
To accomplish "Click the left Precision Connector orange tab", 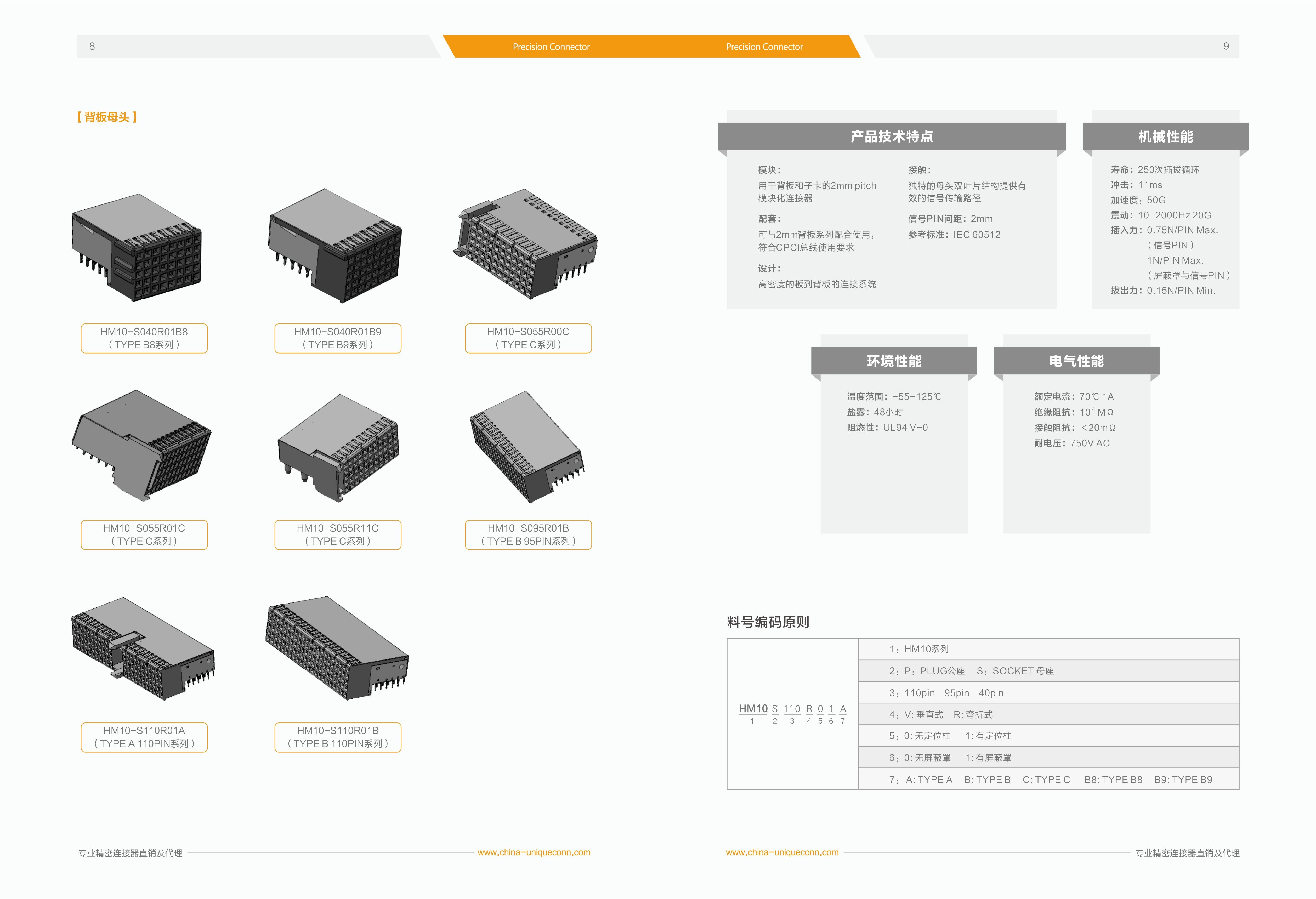I will (551, 47).
